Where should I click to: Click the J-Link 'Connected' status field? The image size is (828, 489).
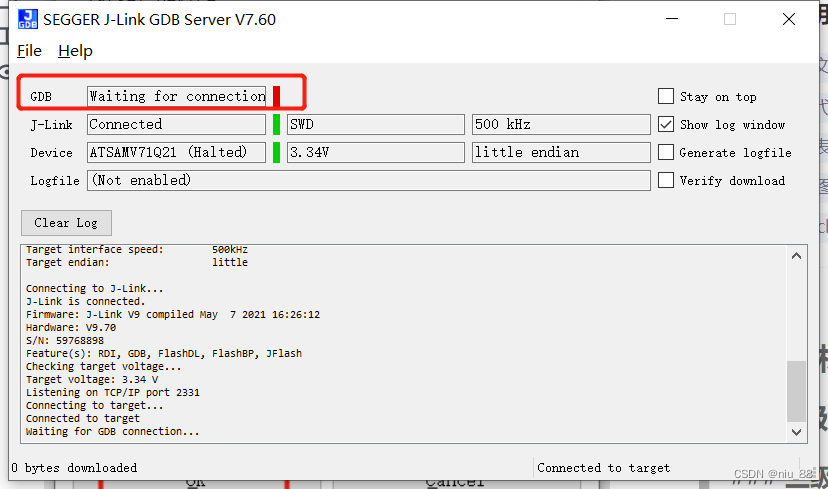tap(176, 124)
